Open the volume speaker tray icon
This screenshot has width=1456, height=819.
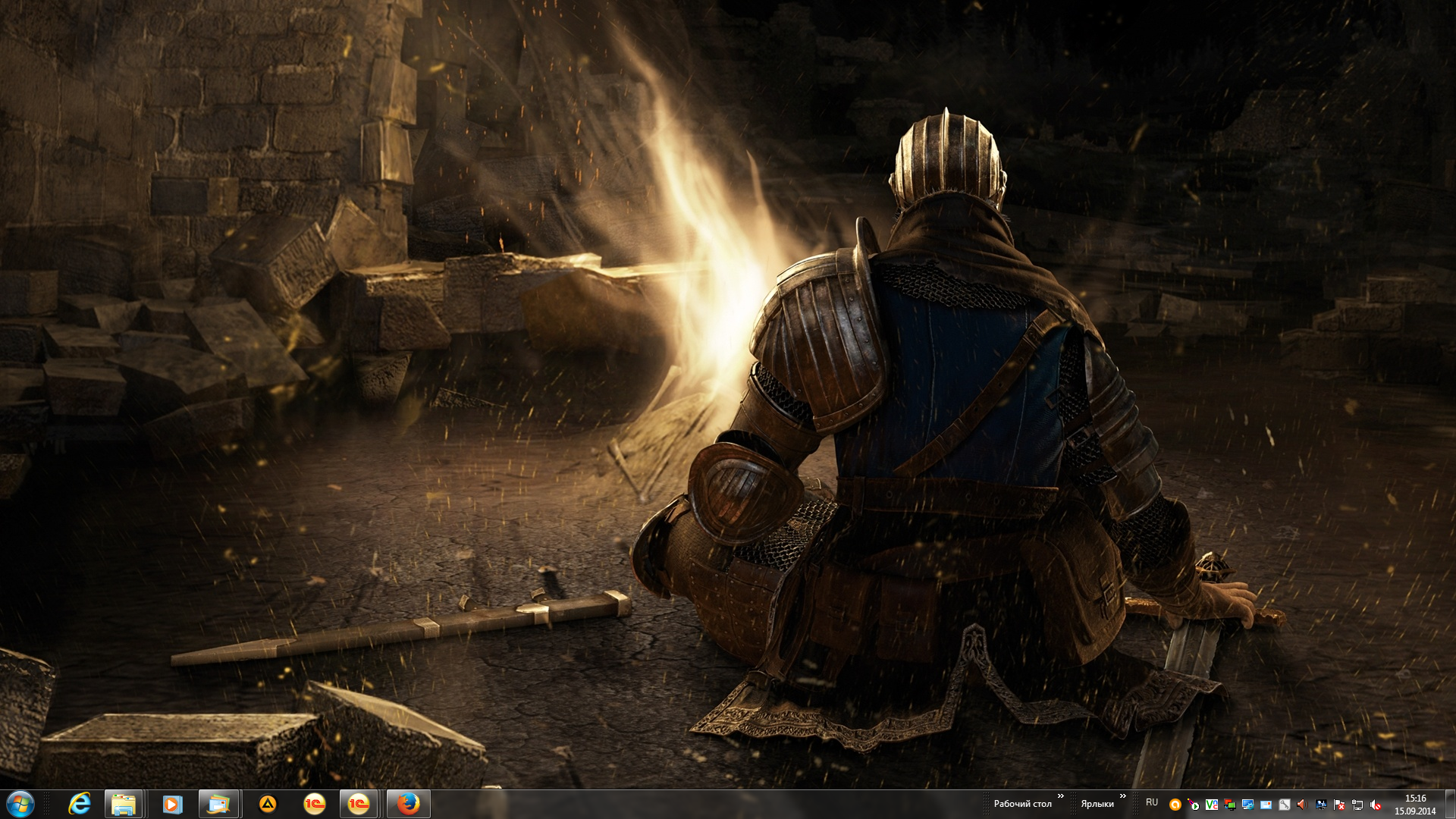[x=1302, y=805]
